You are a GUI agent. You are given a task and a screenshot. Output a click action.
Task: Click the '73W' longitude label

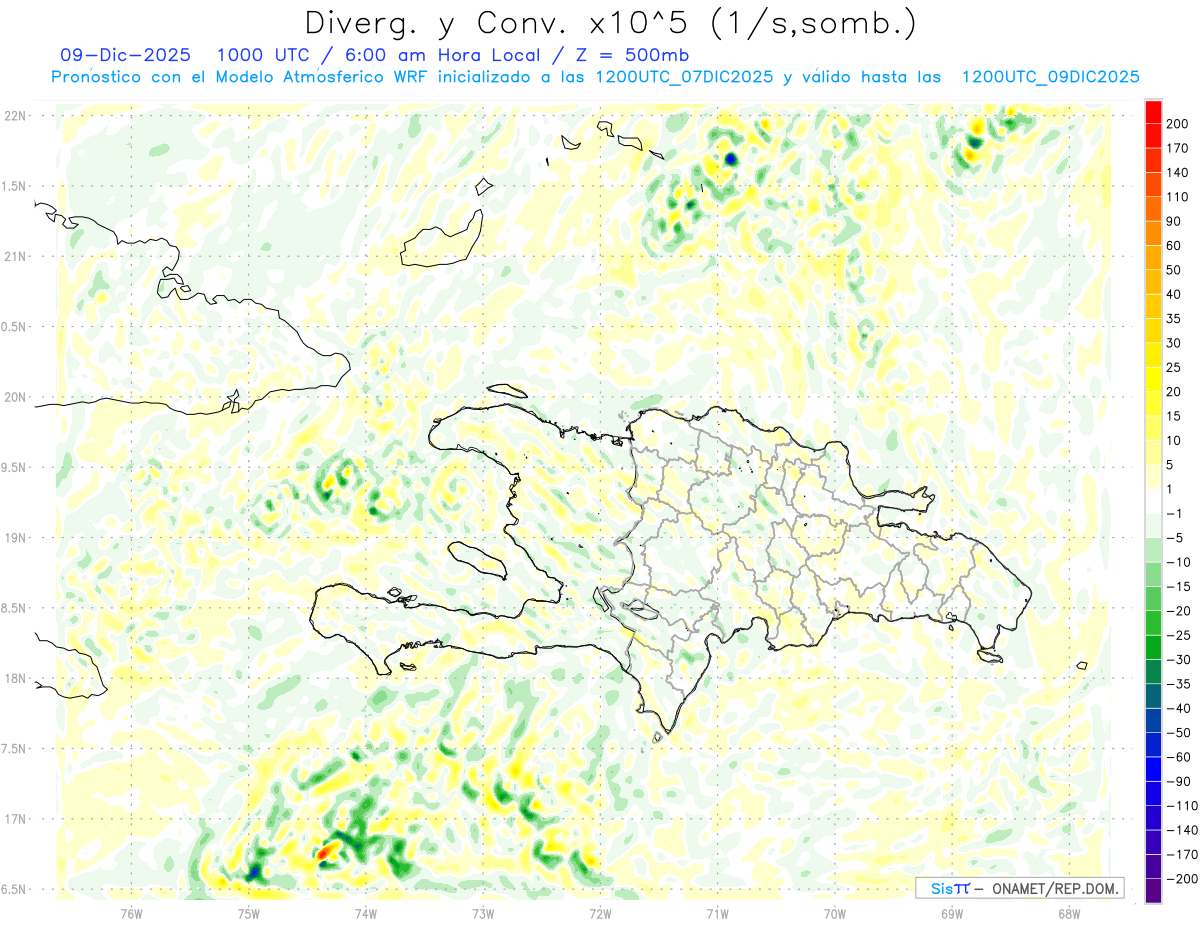click(483, 913)
